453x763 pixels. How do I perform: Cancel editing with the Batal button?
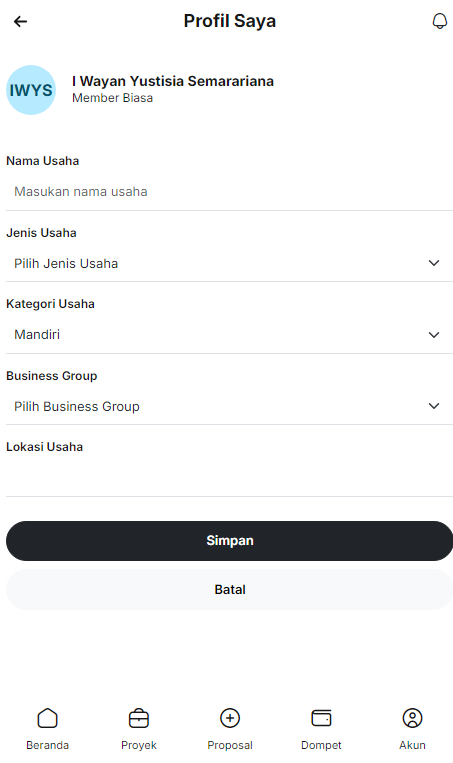tap(230, 590)
